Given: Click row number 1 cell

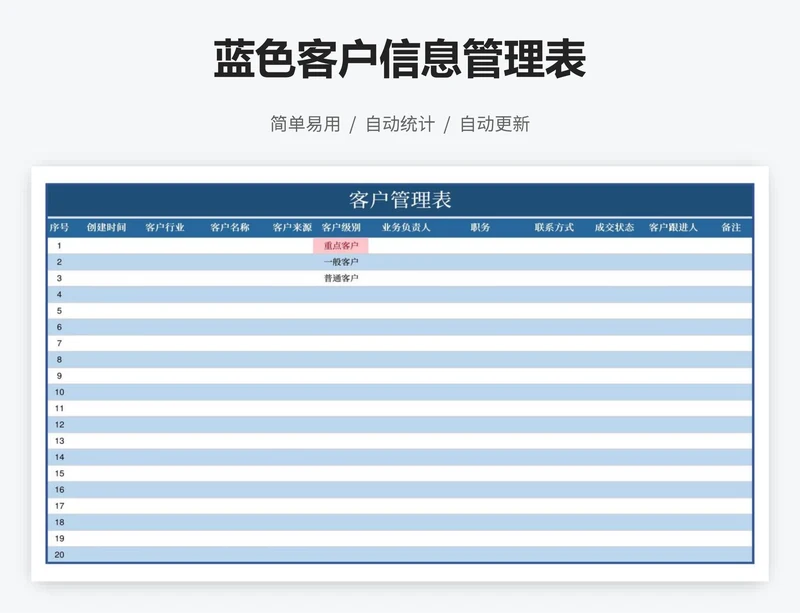Looking at the screenshot, I should pos(59,246).
